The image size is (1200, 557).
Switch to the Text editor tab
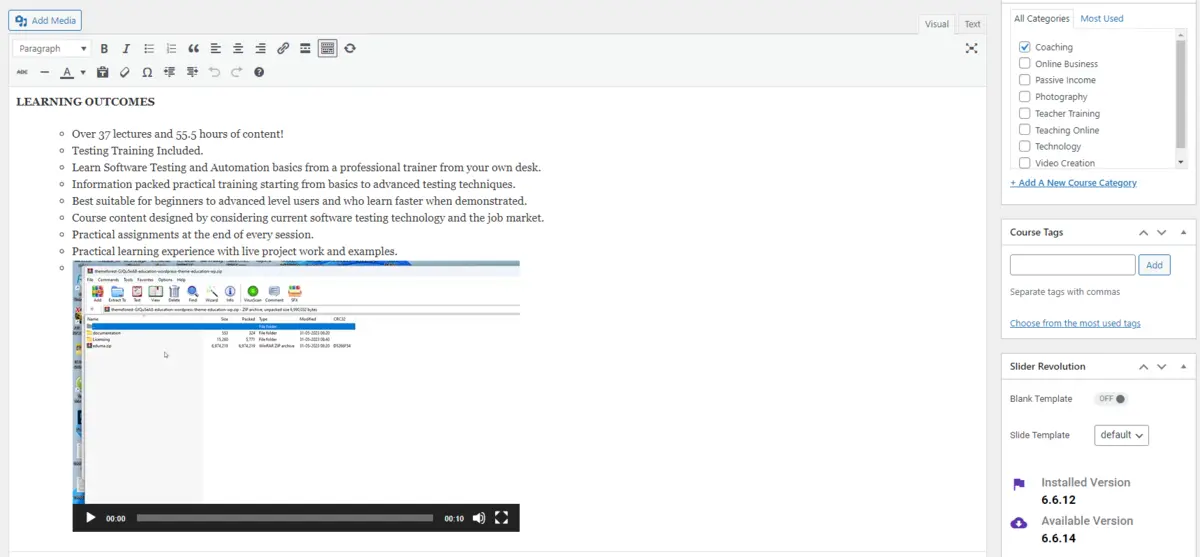pyautogui.click(x=972, y=24)
